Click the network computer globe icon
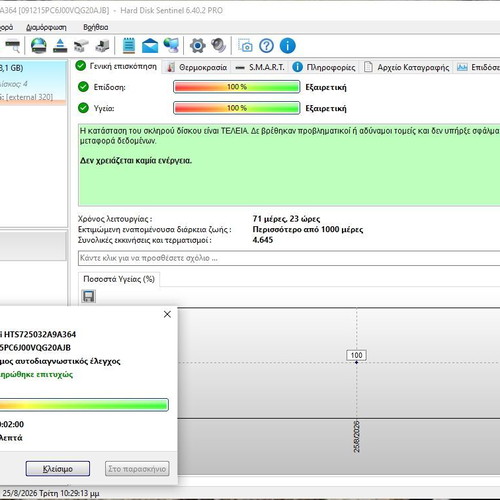 coord(171,46)
